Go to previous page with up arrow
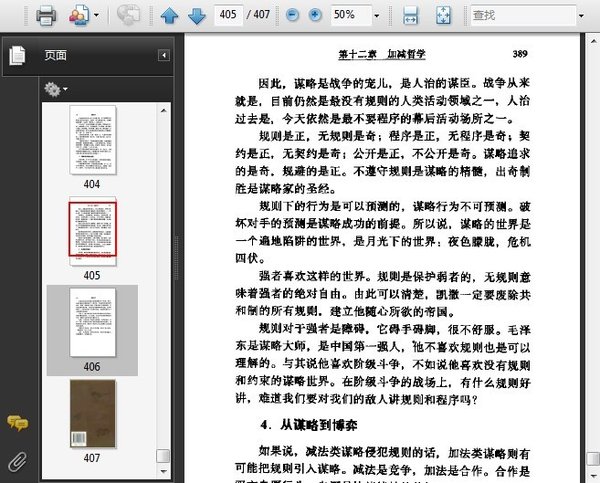This screenshot has width=600, height=483. click(169, 16)
